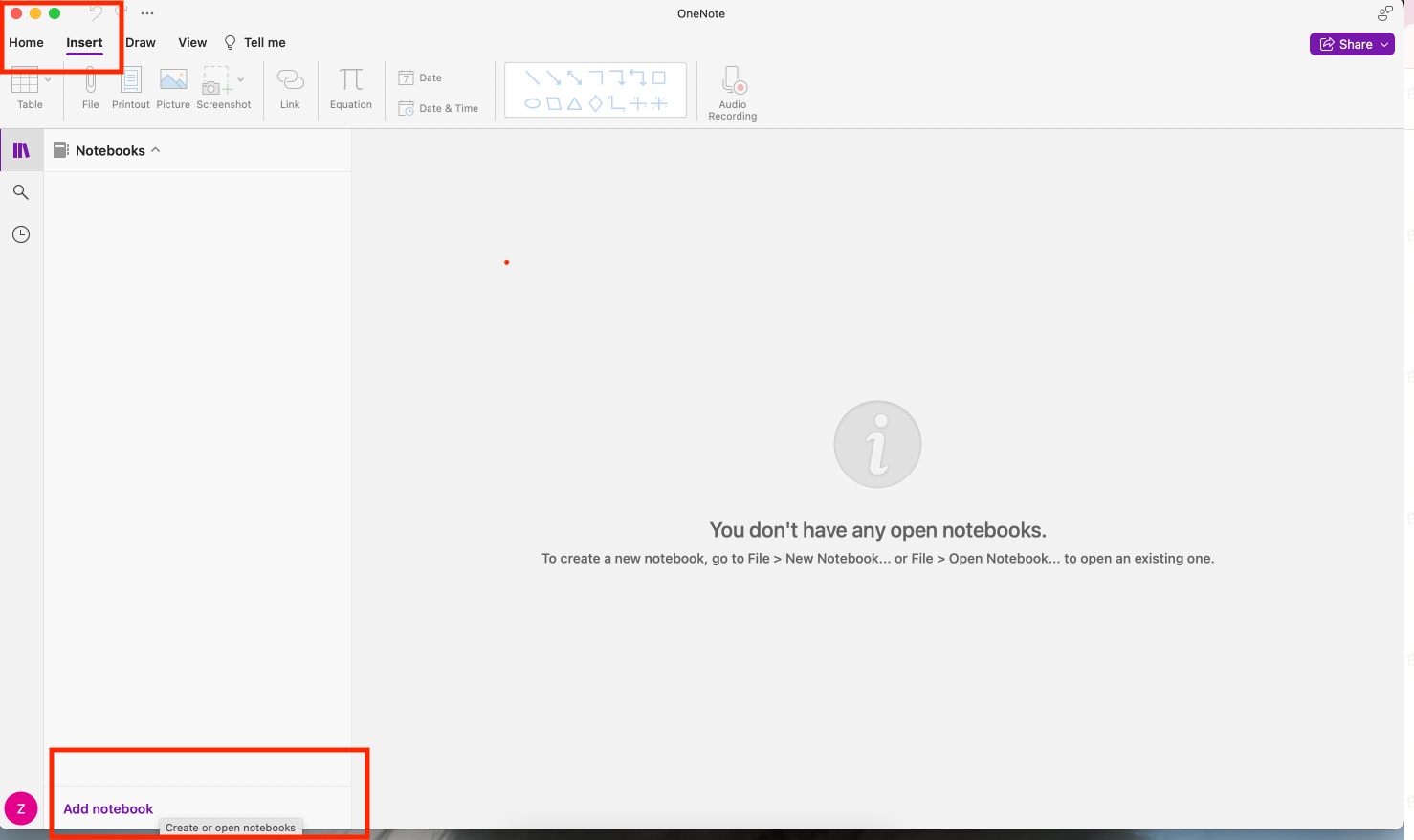1414x840 pixels.
Task: Click the heading 'You don't have any open notebooks.'
Action: click(x=878, y=530)
